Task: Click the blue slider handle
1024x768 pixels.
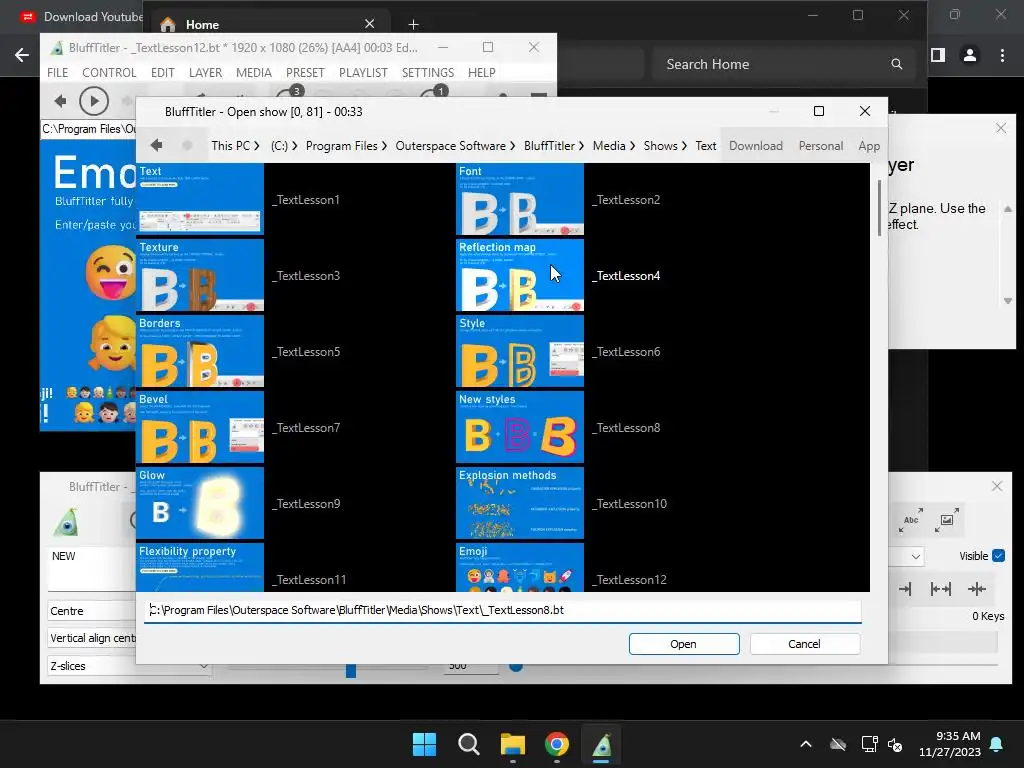Action: tap(351, 670)
